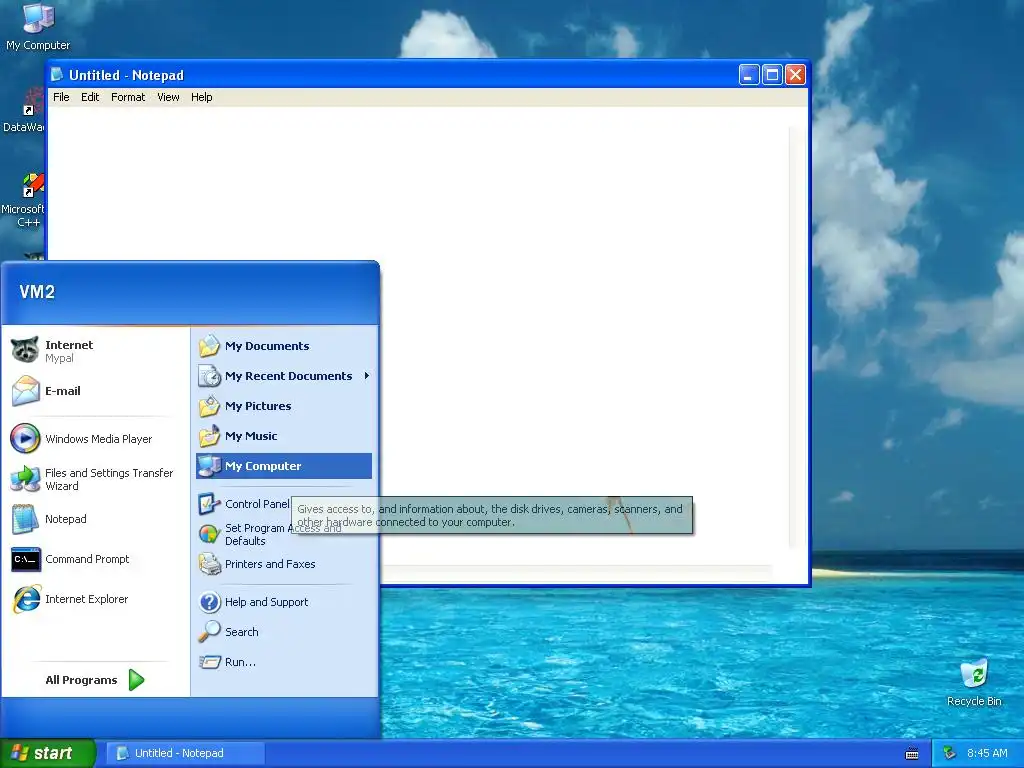Open the Run... dialog icon
The height and width of the screenshot is (768, 1024).
click(x=209, y=662)
